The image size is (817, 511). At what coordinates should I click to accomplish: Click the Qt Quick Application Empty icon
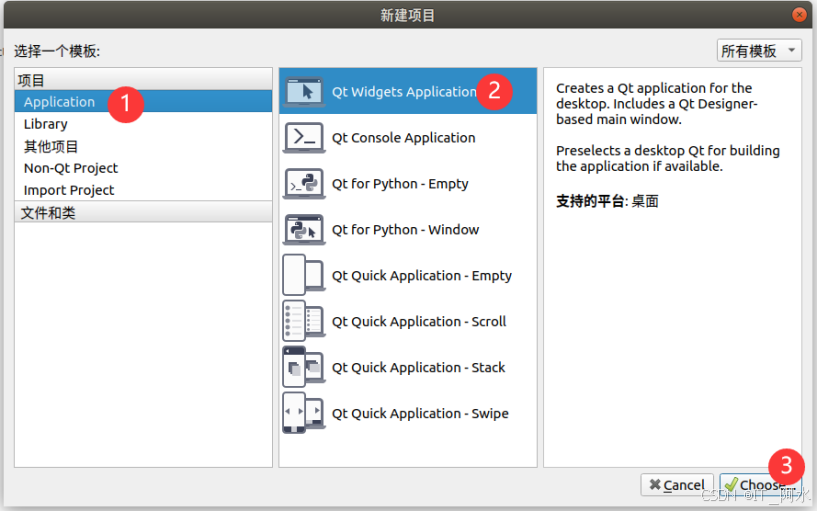coord(304,275)
